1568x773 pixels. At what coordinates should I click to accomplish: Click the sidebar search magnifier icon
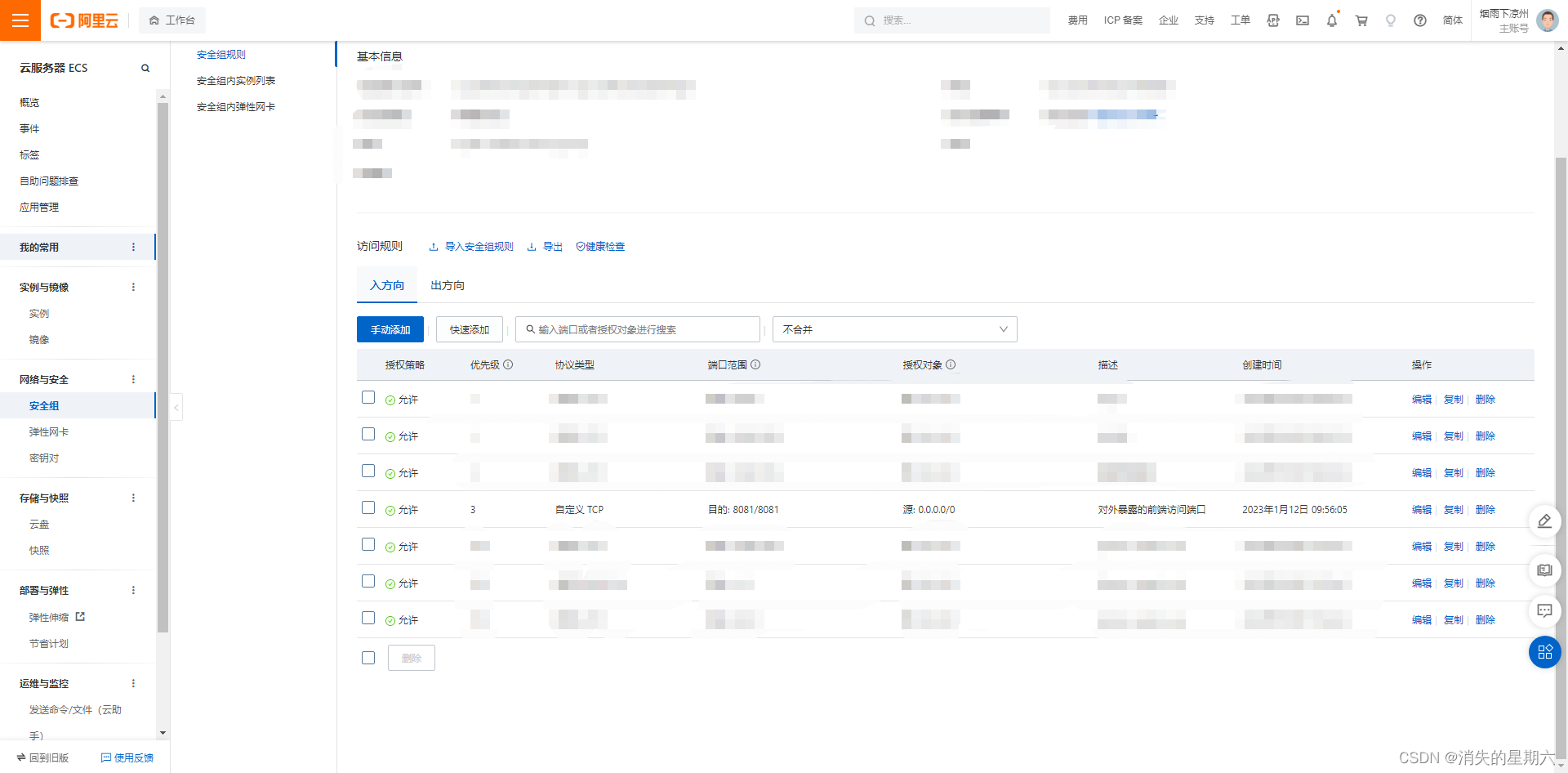click(x=145, y=68)
